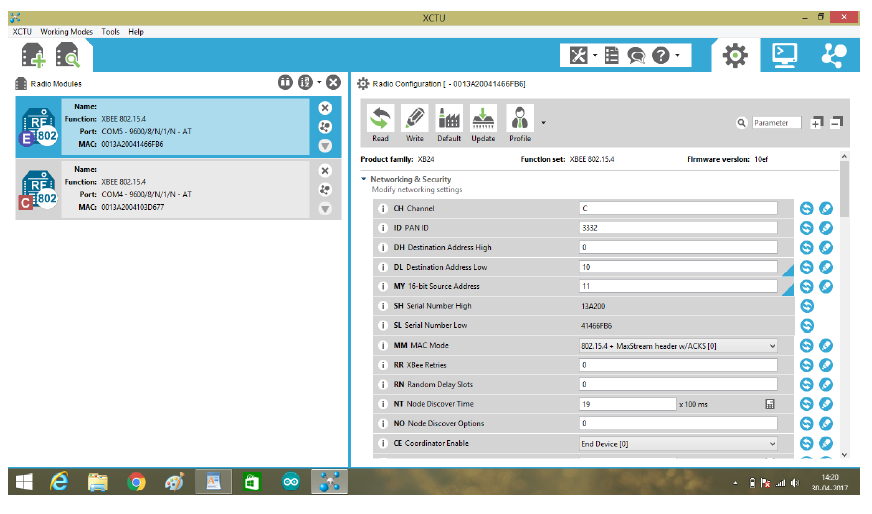The width and height of the screenshot is (872, 514).
Task: Open the Arduino IDE from the taskbar
Action: [x=291, y=482]
